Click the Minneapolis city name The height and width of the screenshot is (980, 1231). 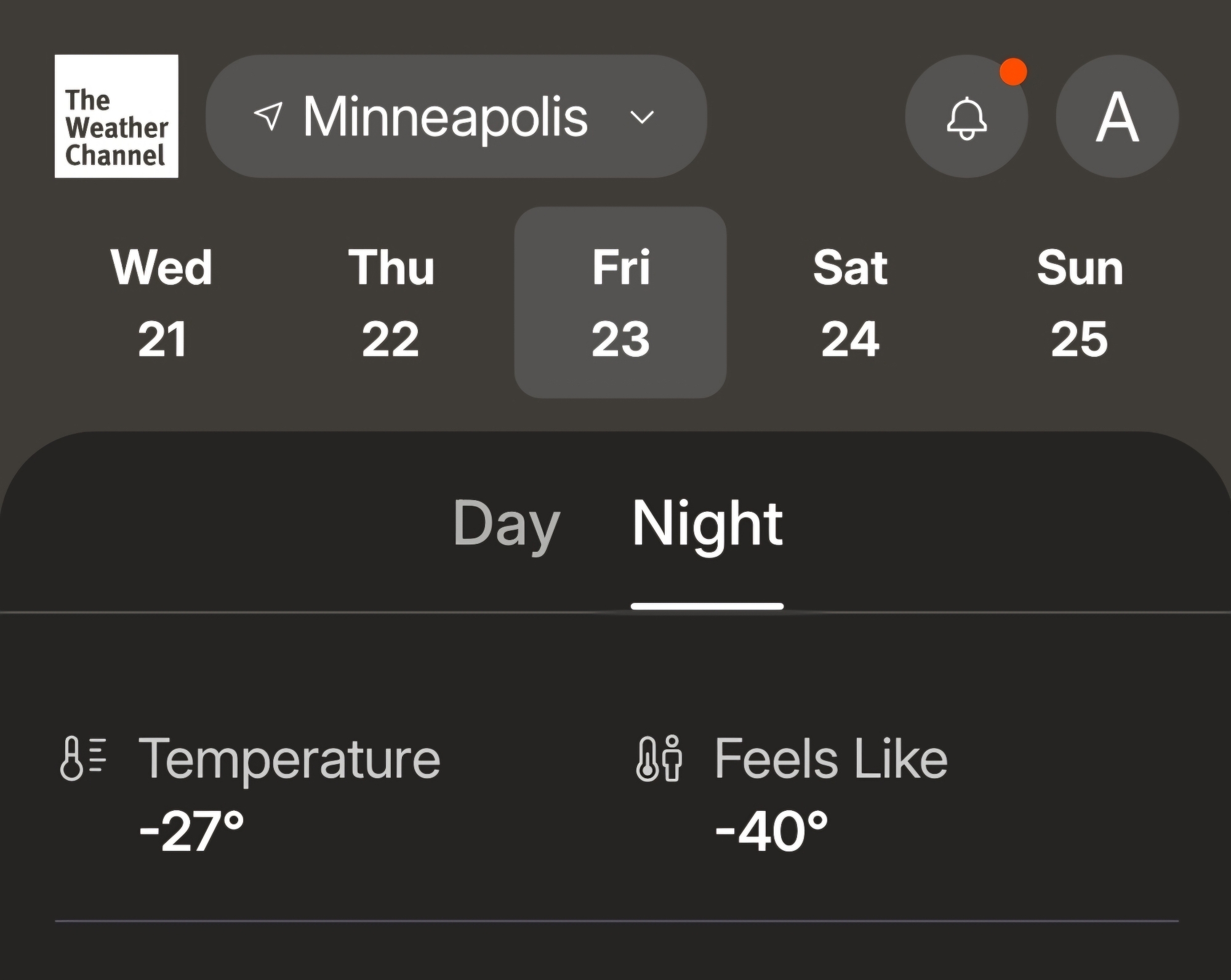click(445, 117)
